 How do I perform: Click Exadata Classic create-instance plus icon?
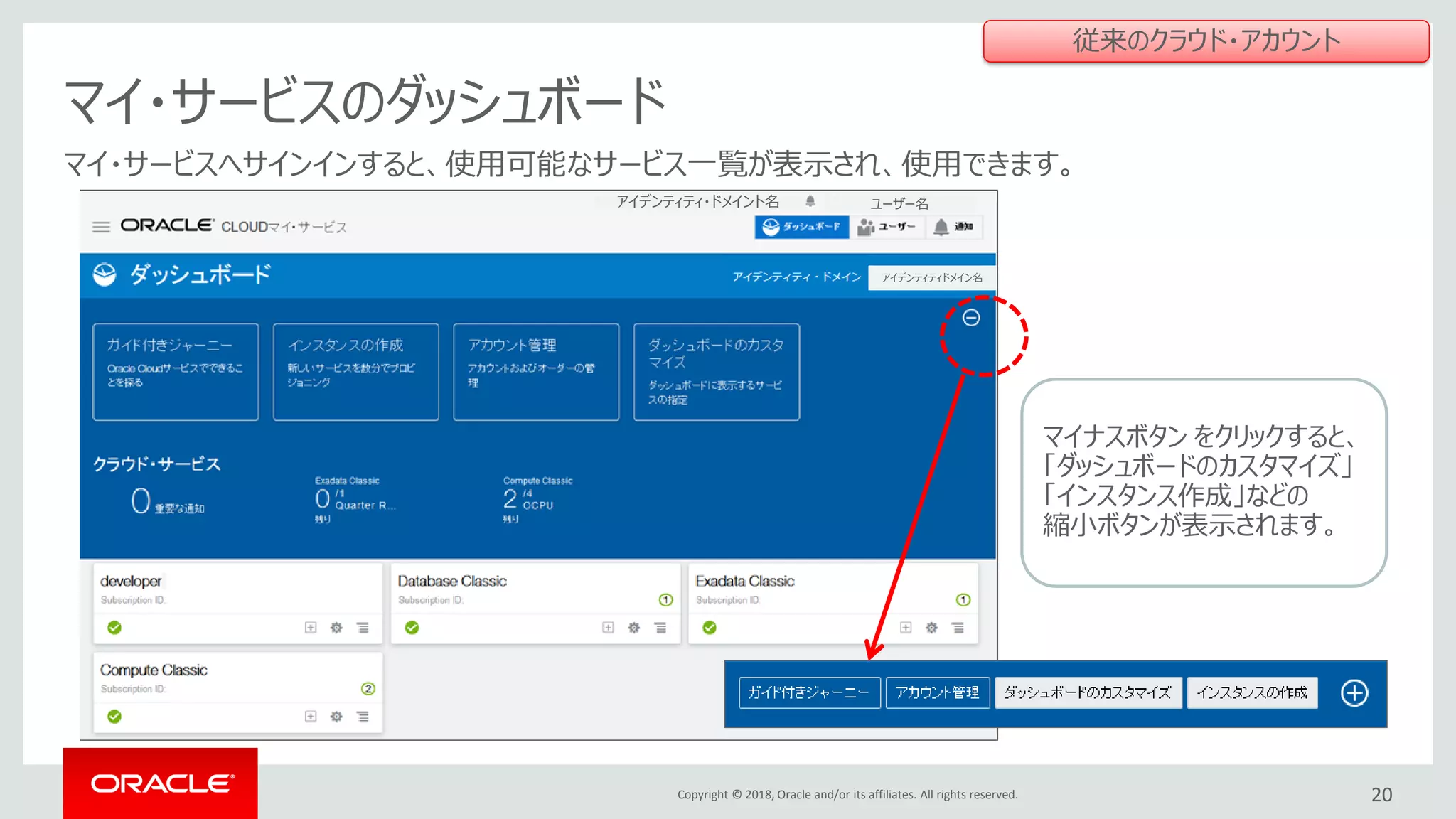(906, 627)
